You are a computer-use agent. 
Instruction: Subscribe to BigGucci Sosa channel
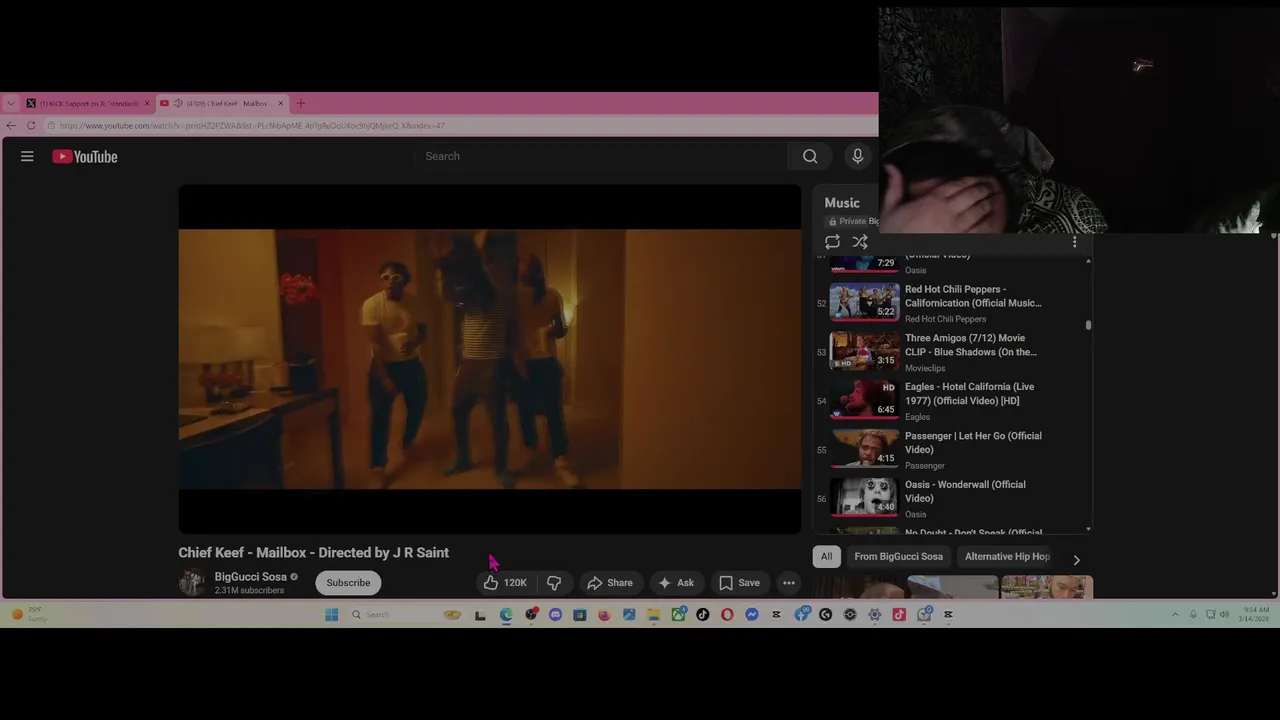(348, 582)
